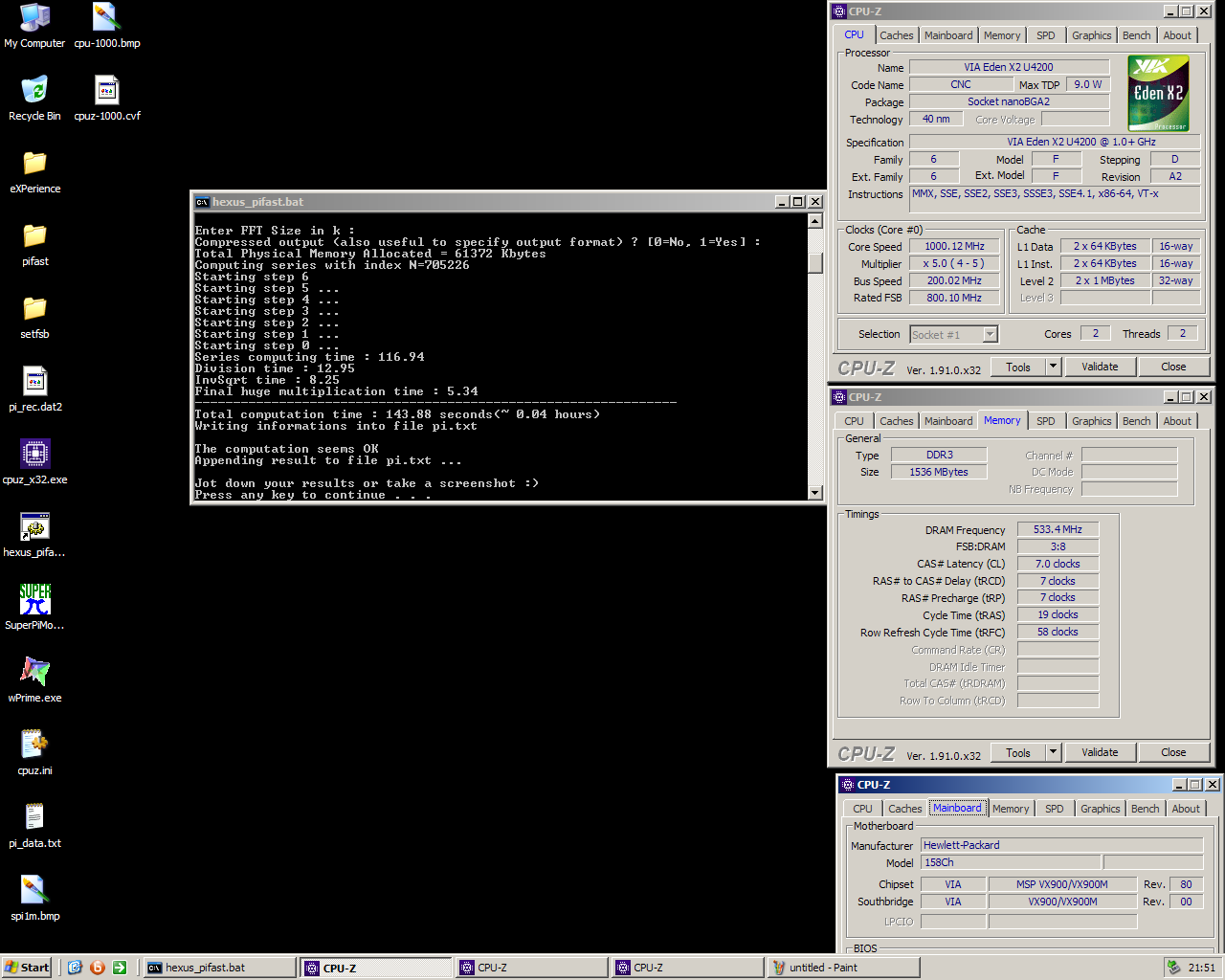The width and height of the screenshot is (1225, 980).
Task: Click Validate in CPU-Z memory window
Action: pos(1100,752)
